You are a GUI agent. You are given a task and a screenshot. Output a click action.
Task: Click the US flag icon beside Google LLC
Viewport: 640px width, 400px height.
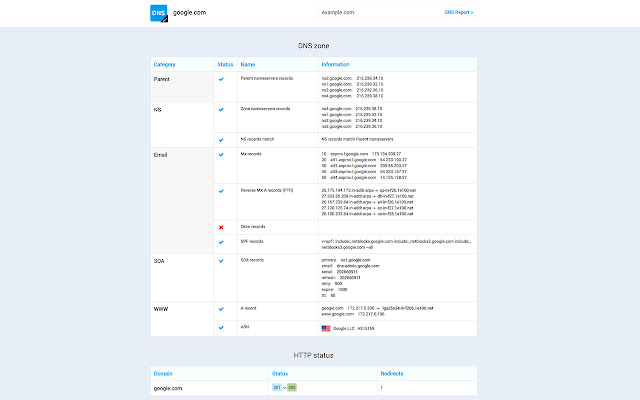tap(326, 328)
